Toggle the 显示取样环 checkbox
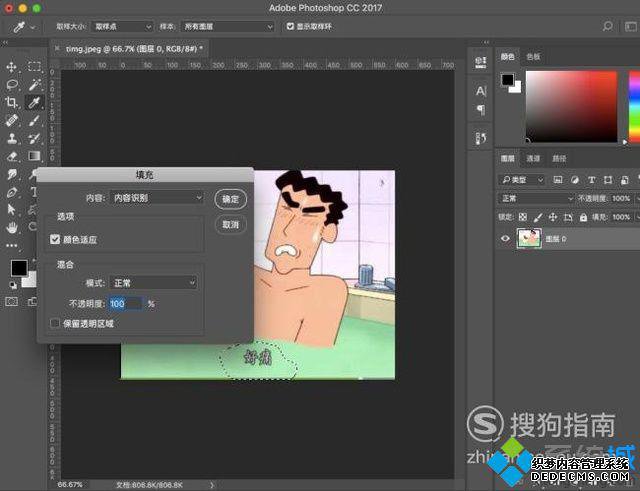The image size is (640, 491). 290,26
